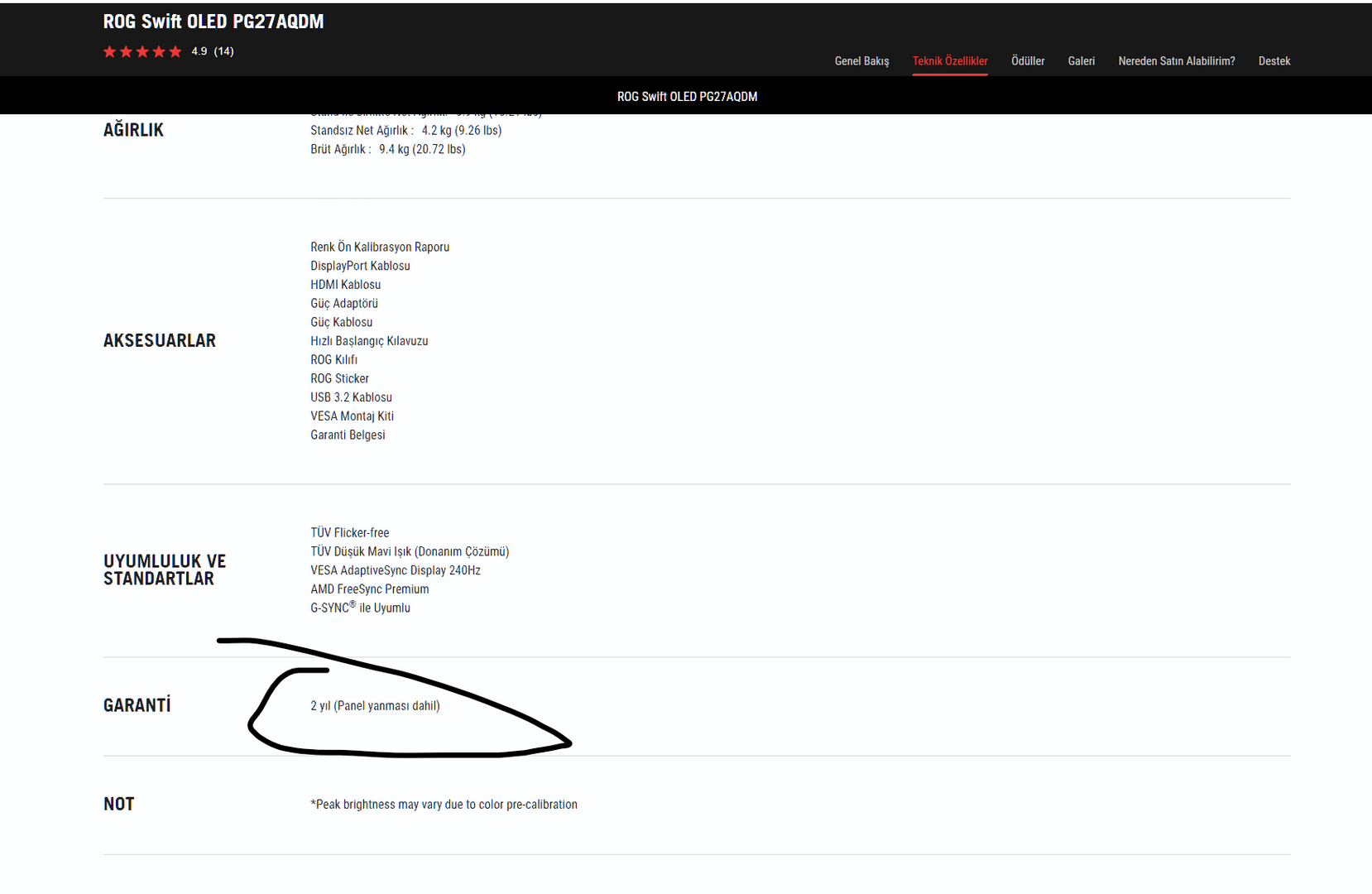Open the Galeri tab
The height and width of the screenshot is (894, 1372).
1082,61
